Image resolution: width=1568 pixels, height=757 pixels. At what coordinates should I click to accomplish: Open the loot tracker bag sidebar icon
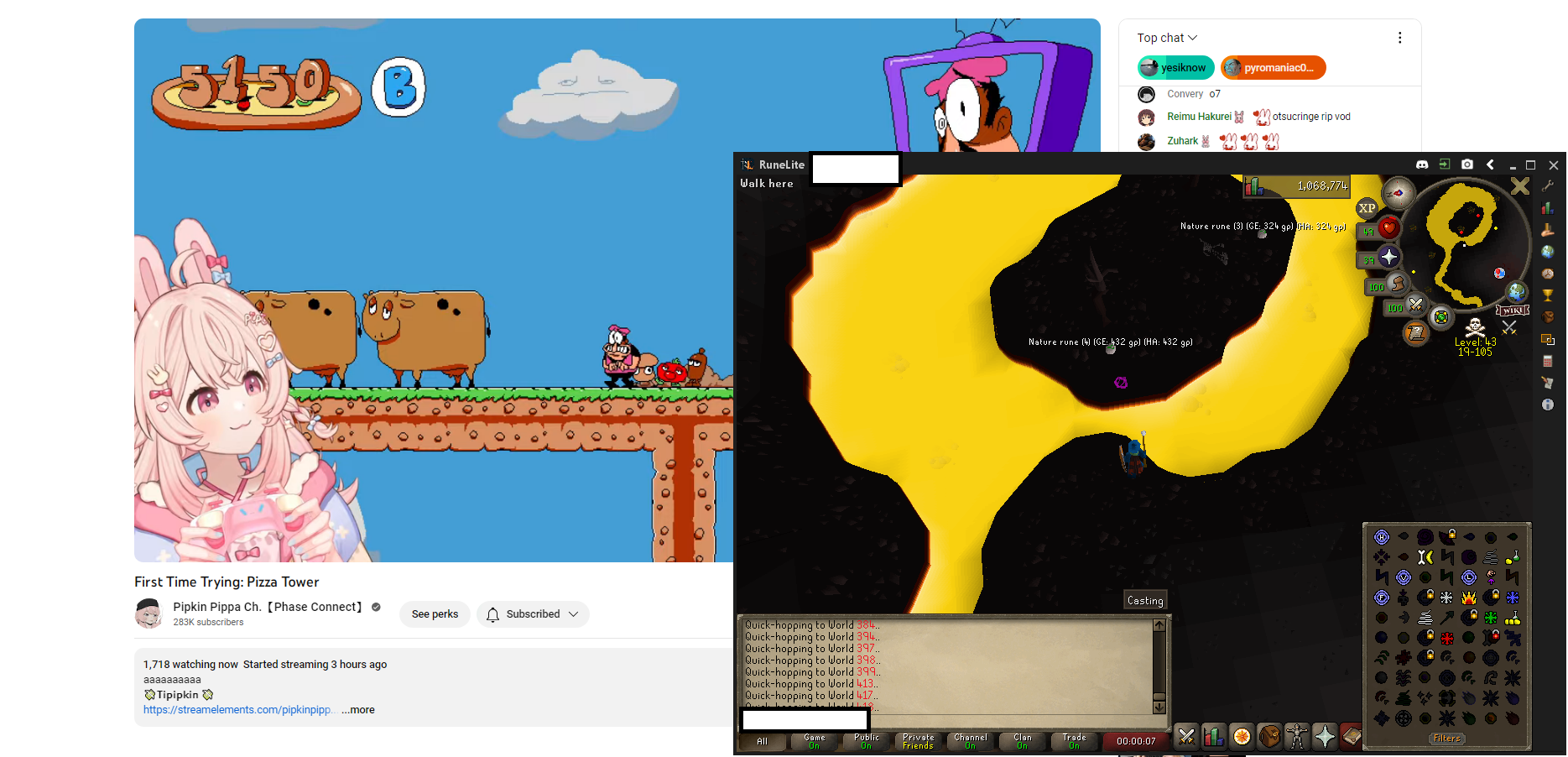(1548, 317)
